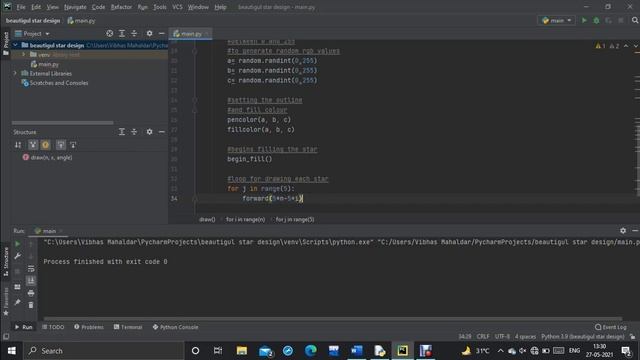Open the Refactor menu
Image resolution: width=640 pixels, height=360 pixels.
coord(121,7)
